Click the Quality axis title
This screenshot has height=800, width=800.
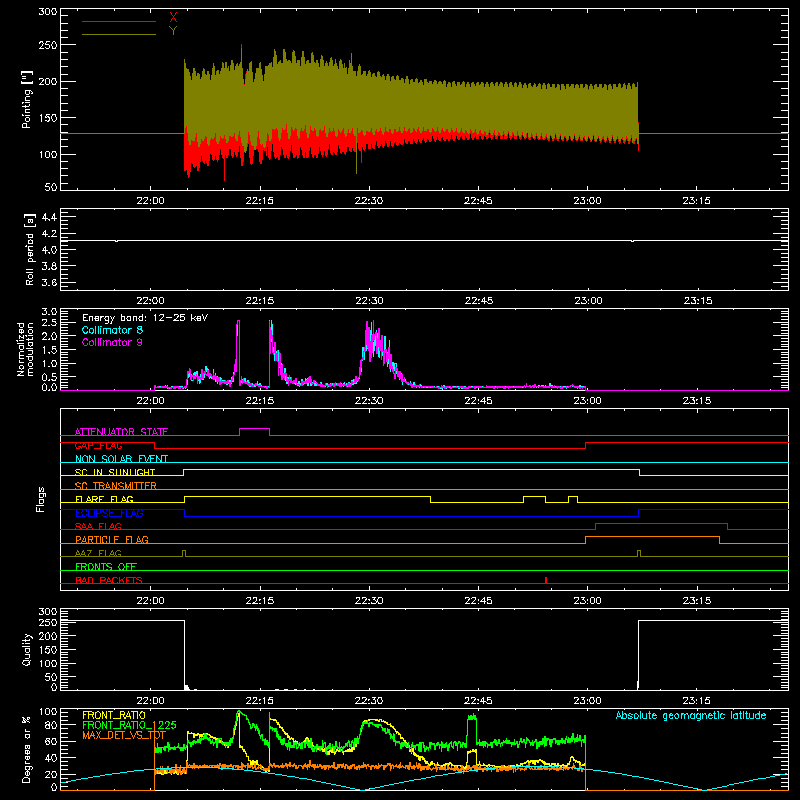point(27,649)
